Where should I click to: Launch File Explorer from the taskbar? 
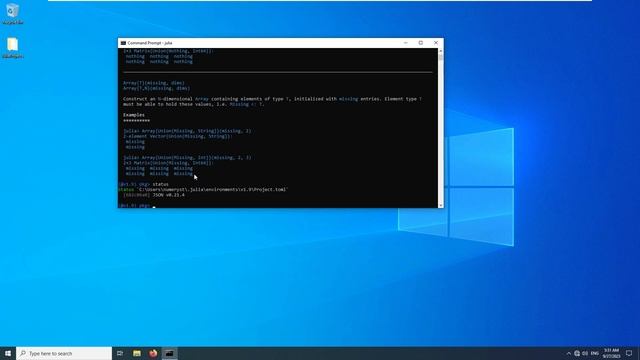click(137, 353)
